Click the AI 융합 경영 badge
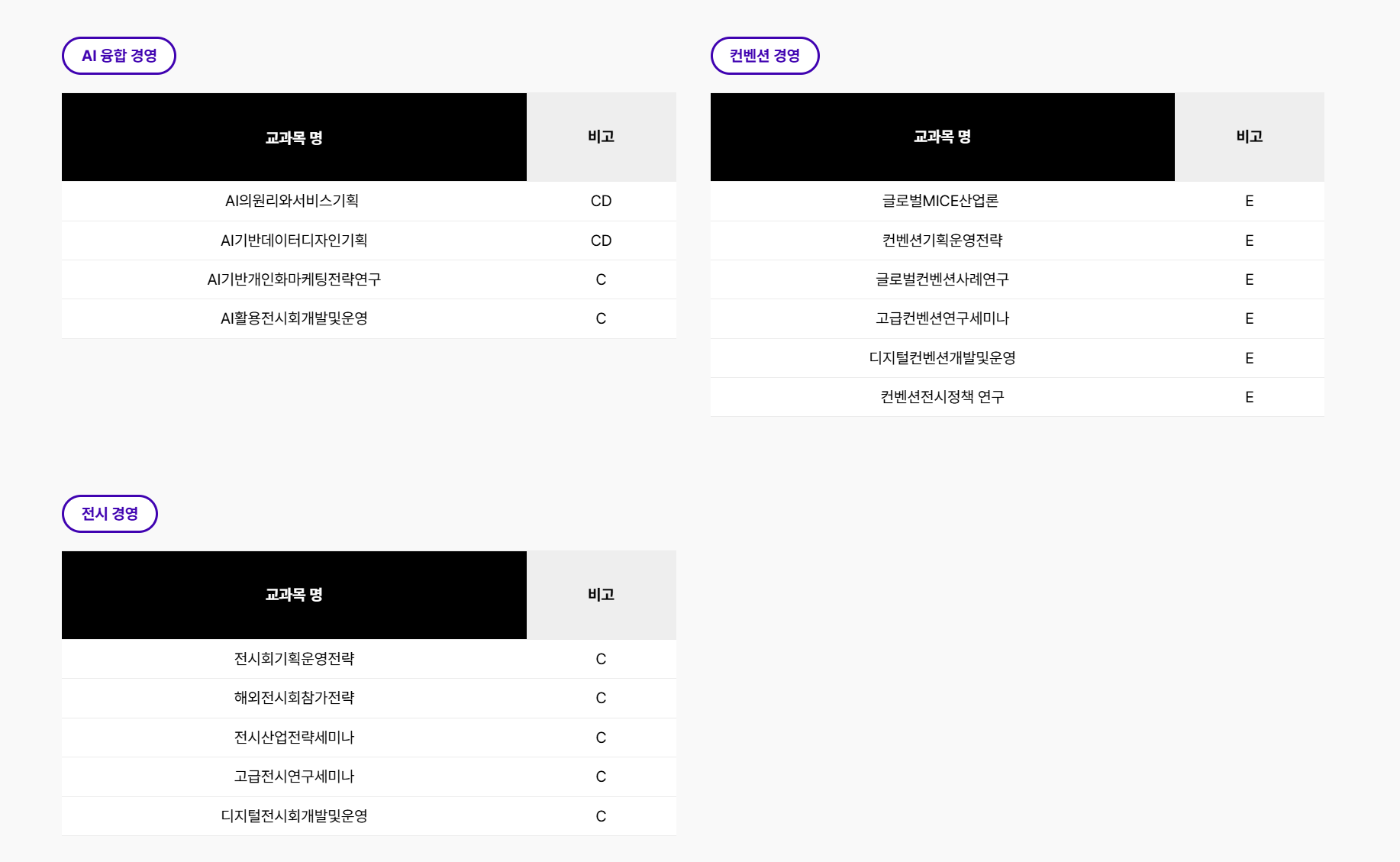Image resolution: width=1400 pixels, height=862 pixels. click(118, 55)
